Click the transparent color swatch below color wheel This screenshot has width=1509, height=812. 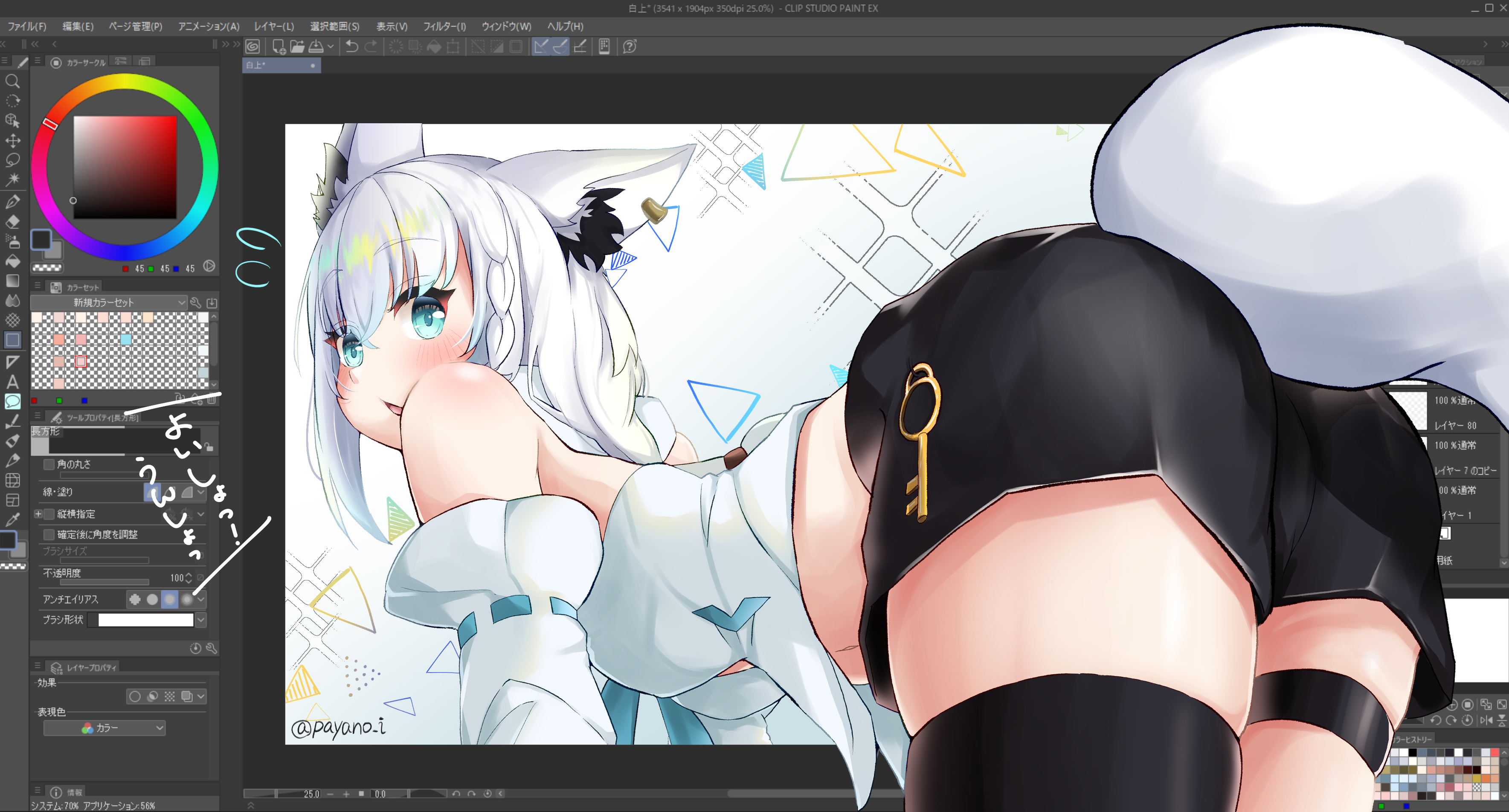(x=47, y=268)
